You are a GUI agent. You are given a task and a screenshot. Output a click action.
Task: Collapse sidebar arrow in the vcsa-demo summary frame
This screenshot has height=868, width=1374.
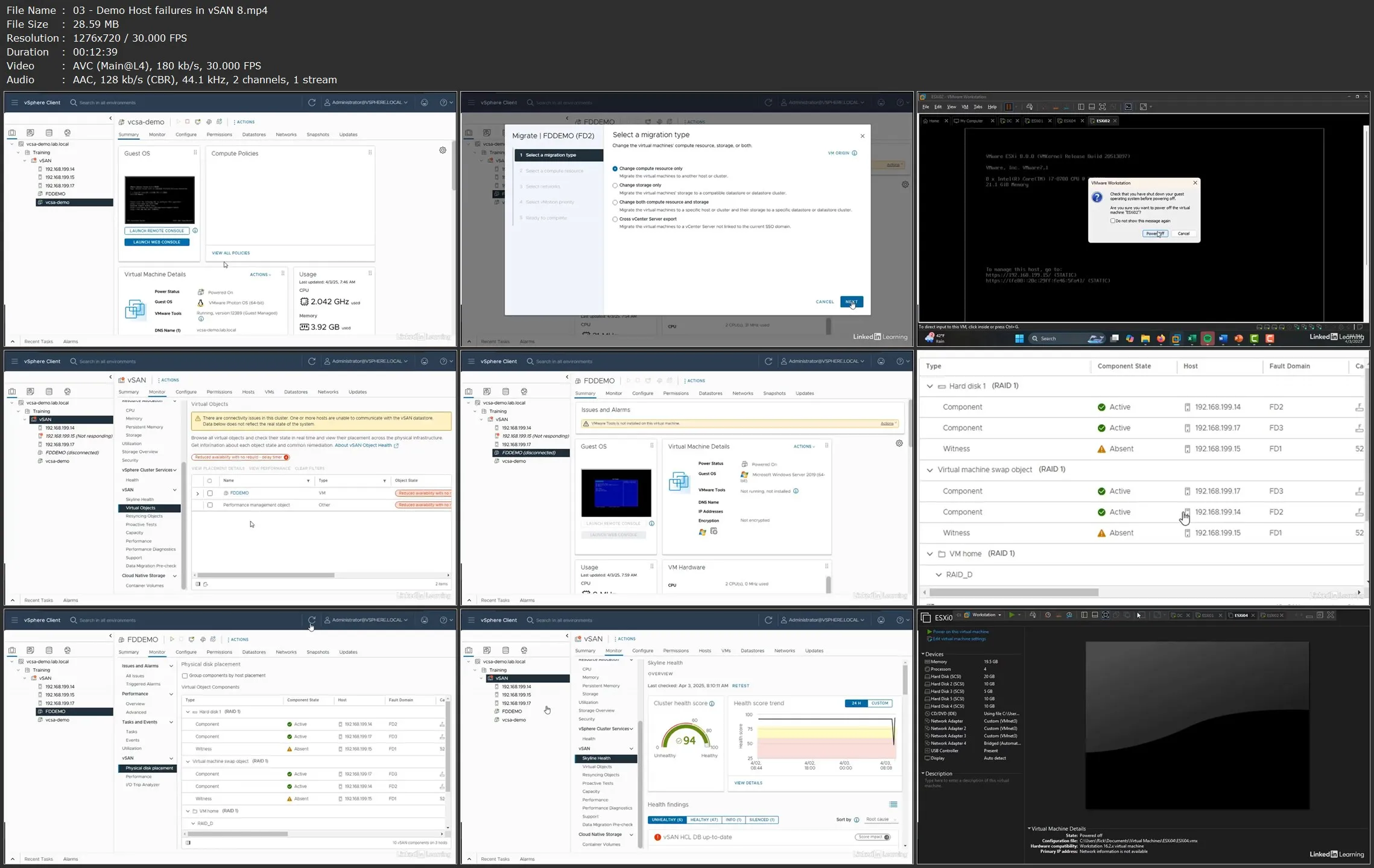click(110, 118)
